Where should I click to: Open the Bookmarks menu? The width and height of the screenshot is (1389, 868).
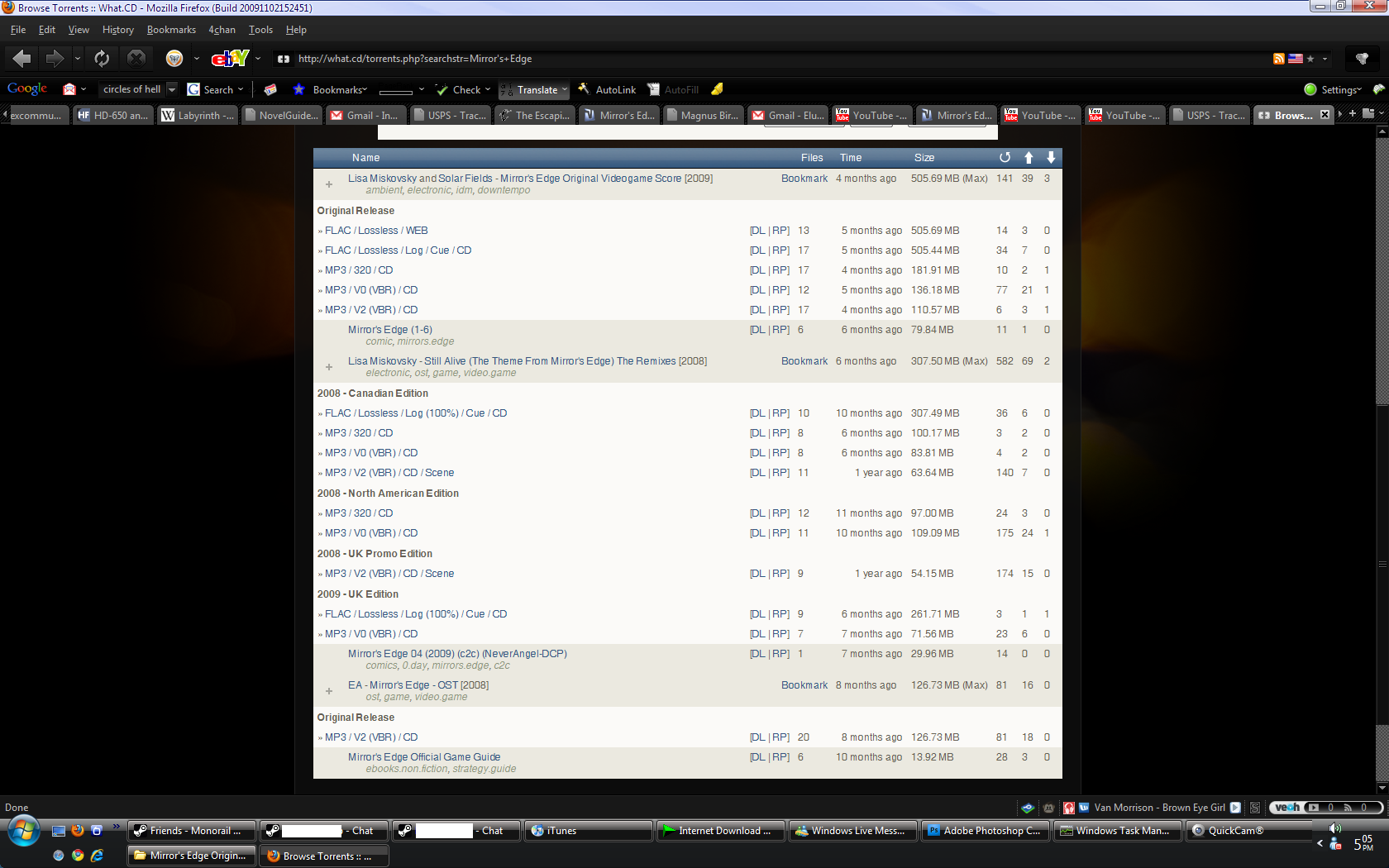click(x=171, y=30)
